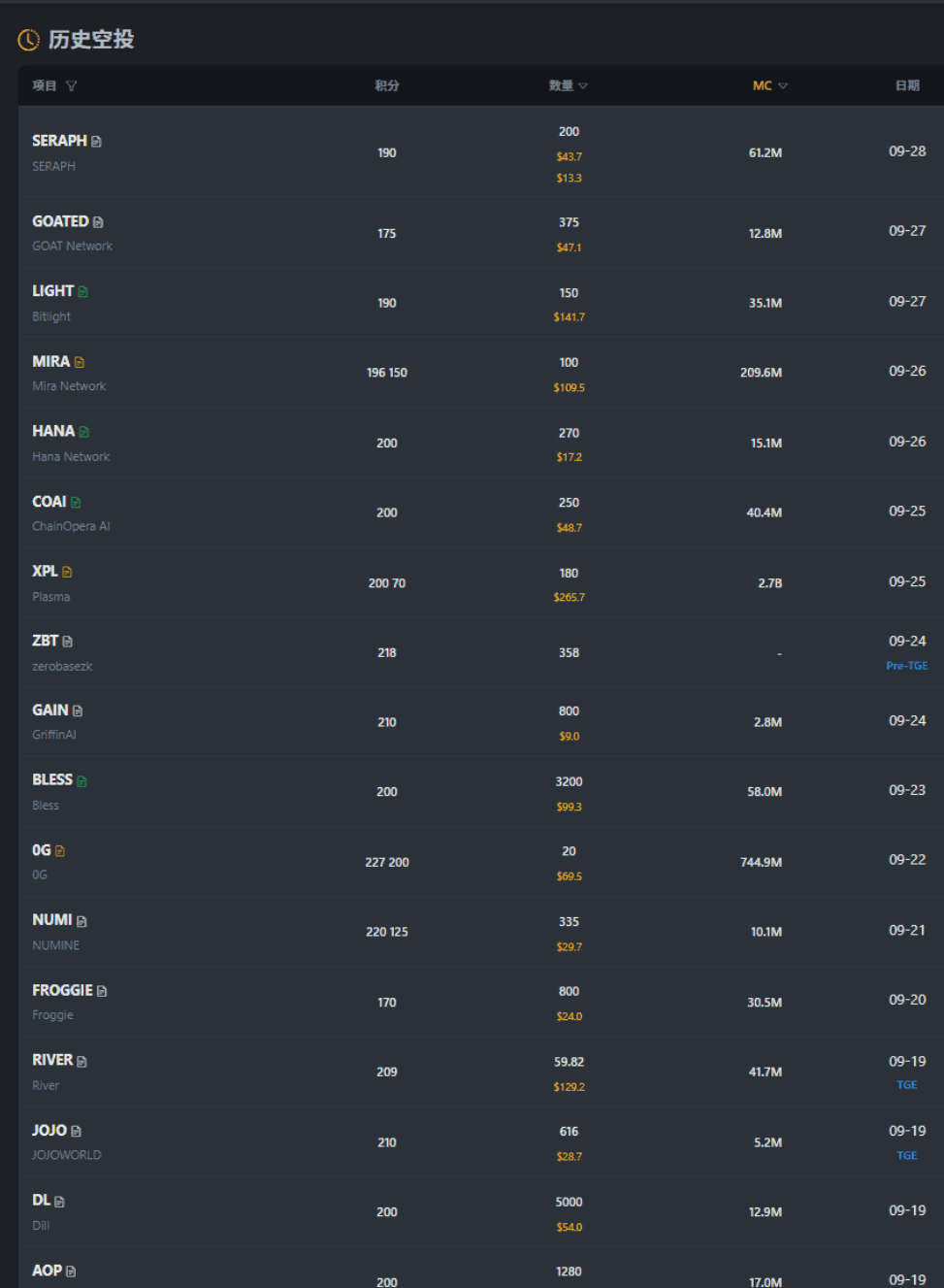Sort by MC column arrow

click(x=783, y=86)
